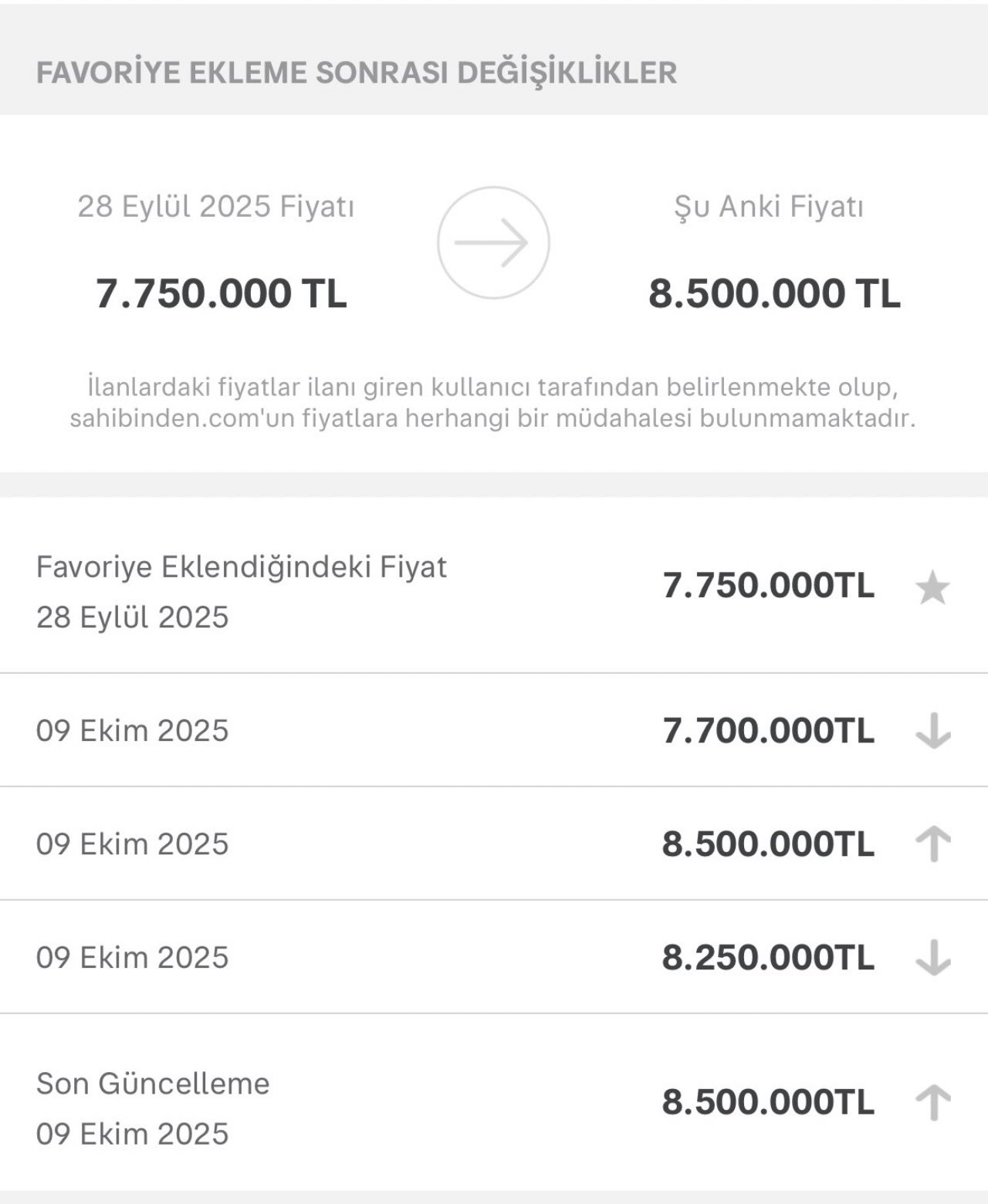Select the "Favoriye Eklendiğindeki Fiyat" label
Viewport: 988px width, 1204px height.
point(242,567)
